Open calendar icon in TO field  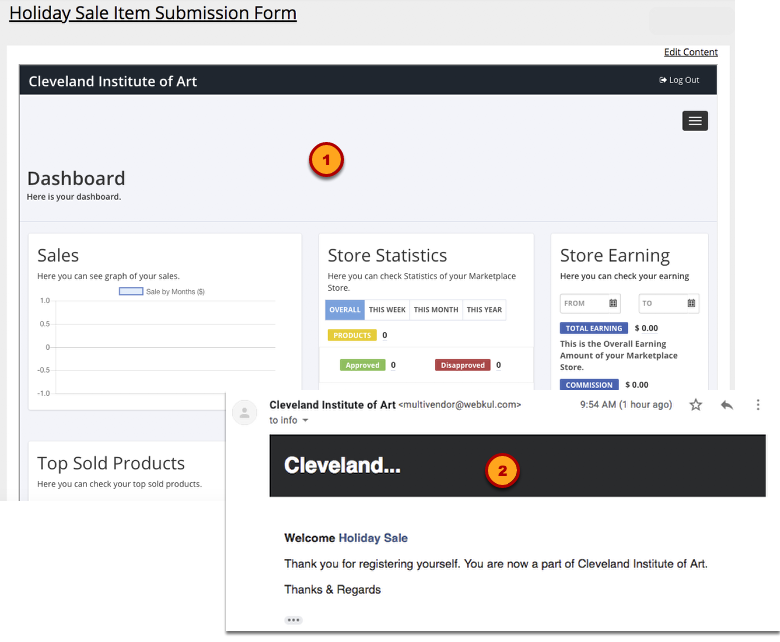[691, 303]
